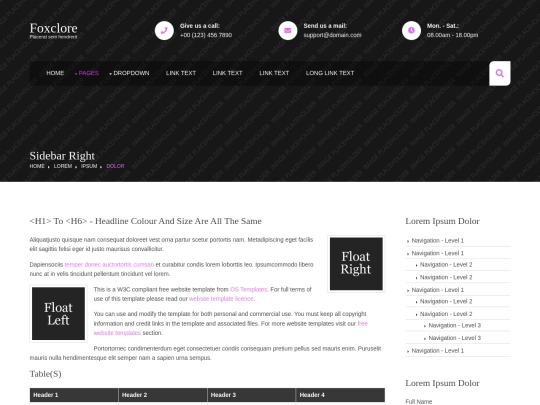
Task: Select first Navigation - Level 2 sidebar item
Action: (446, 264)
